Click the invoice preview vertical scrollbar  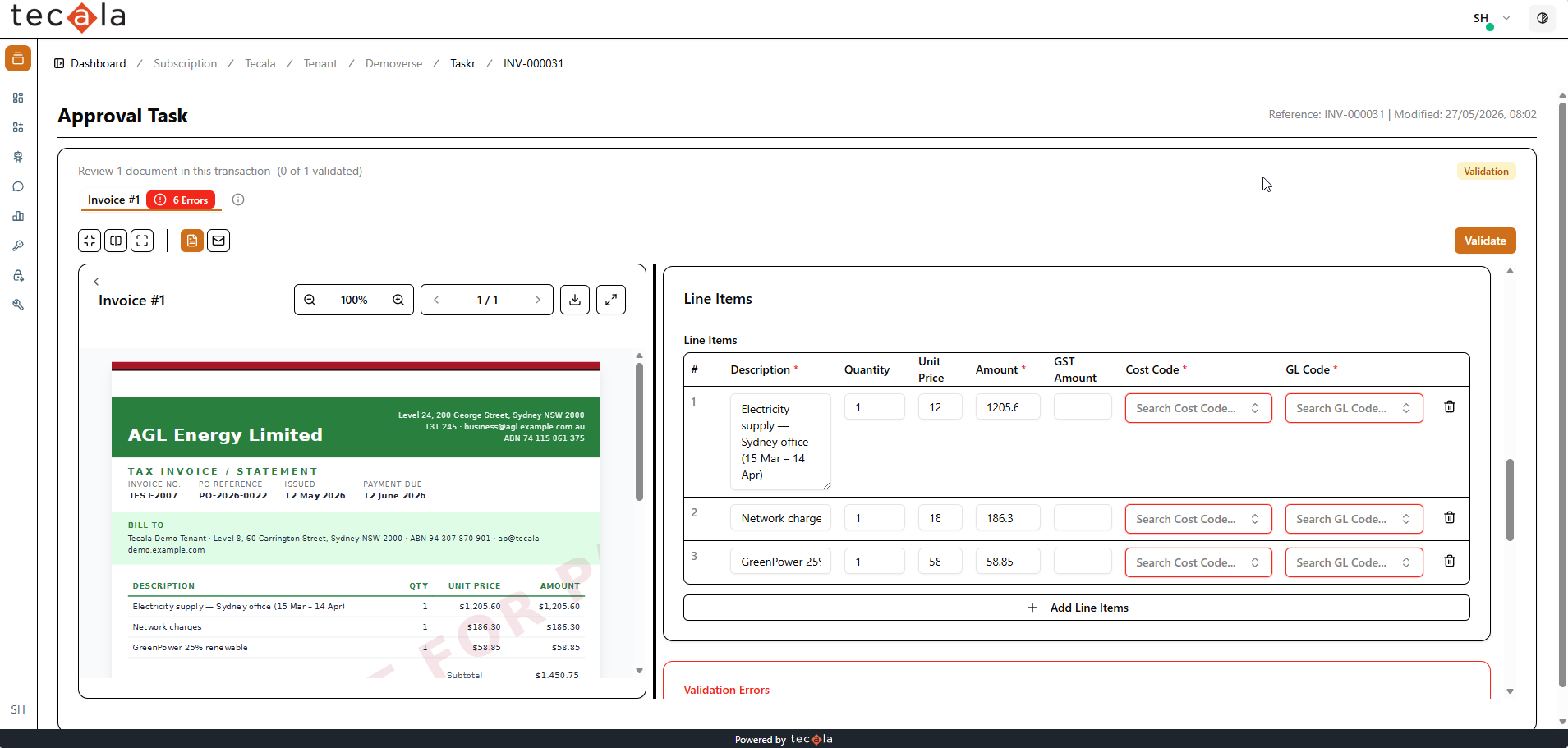click(639, 432)
